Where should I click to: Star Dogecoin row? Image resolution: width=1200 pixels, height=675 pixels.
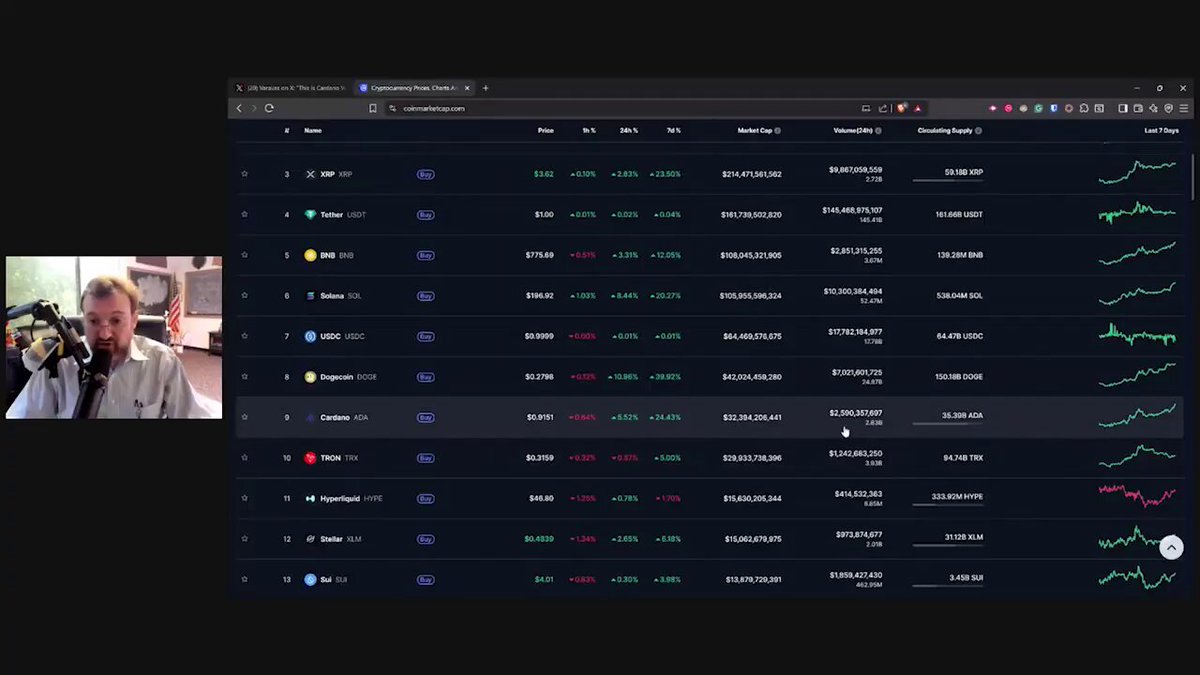tap(244, 377)
